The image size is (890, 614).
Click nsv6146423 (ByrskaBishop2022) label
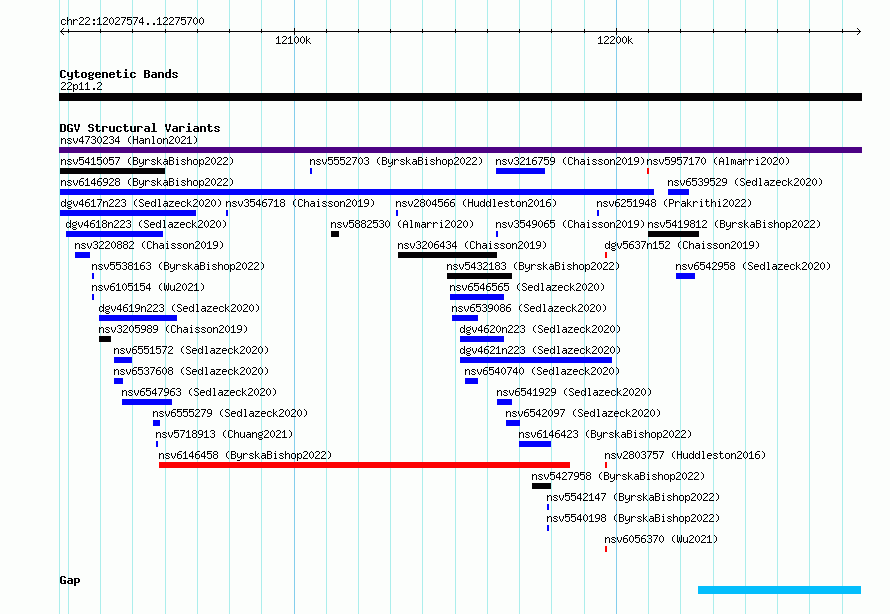605,434
